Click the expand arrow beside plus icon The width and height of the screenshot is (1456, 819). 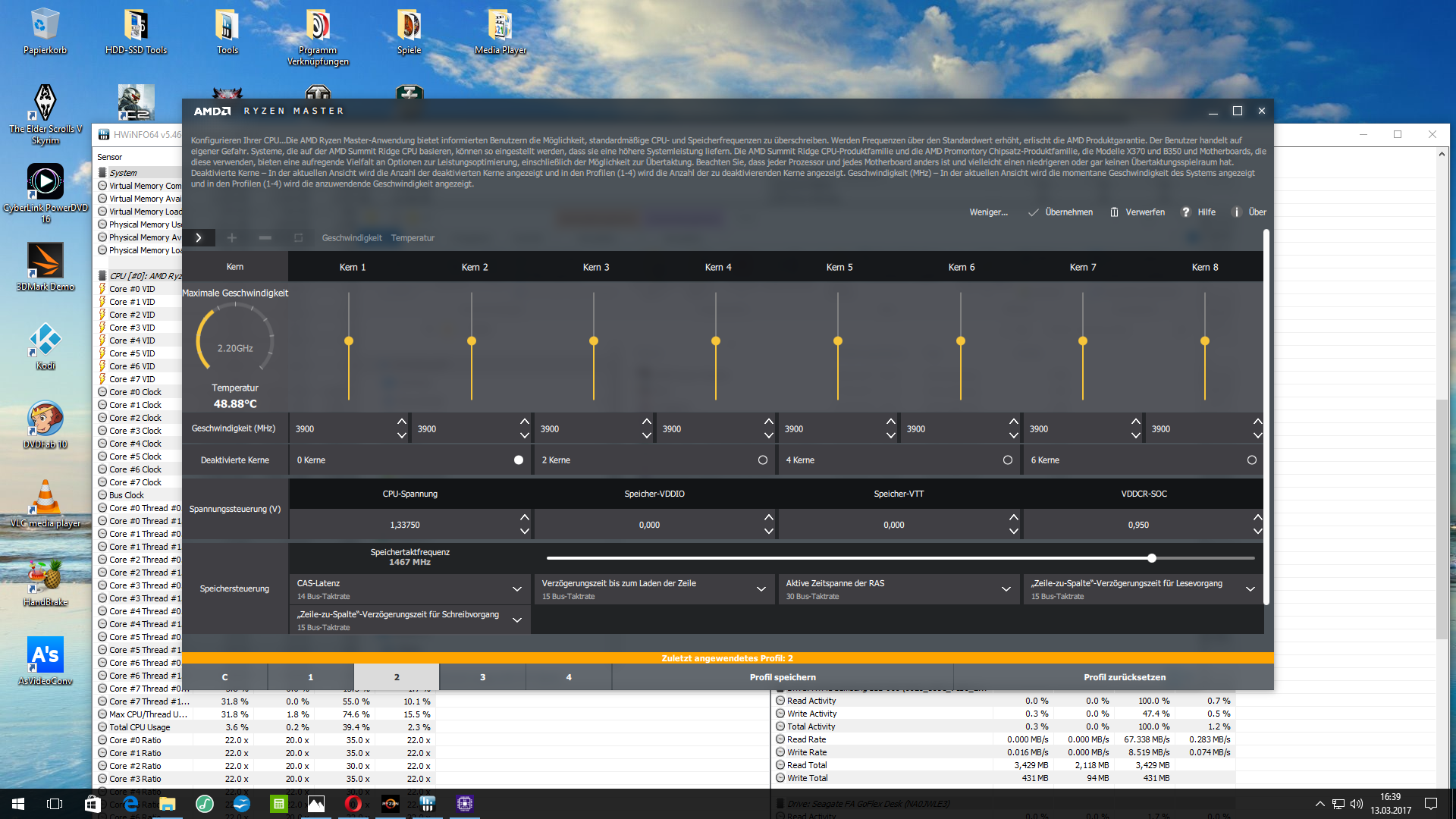(199, 238)
